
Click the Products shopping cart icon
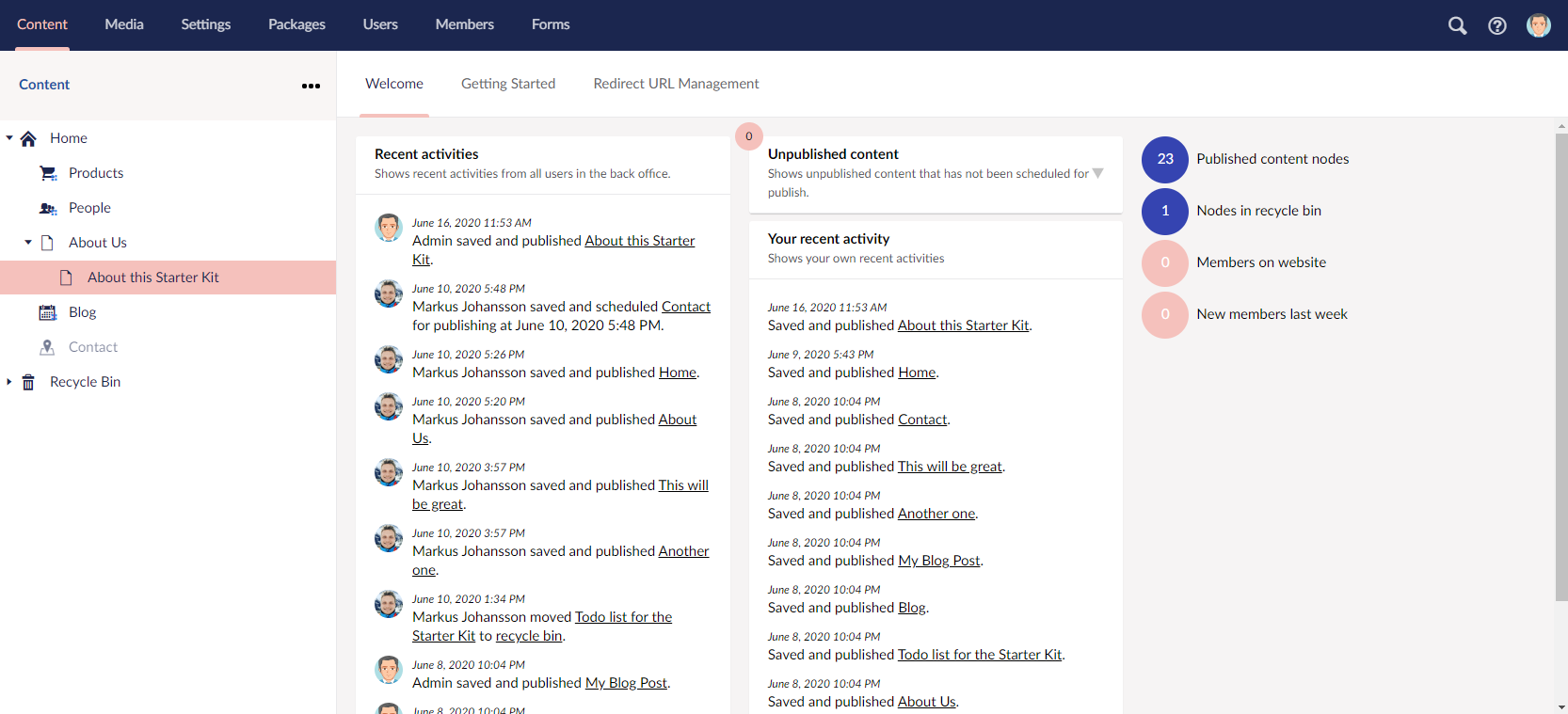point(48,173)
